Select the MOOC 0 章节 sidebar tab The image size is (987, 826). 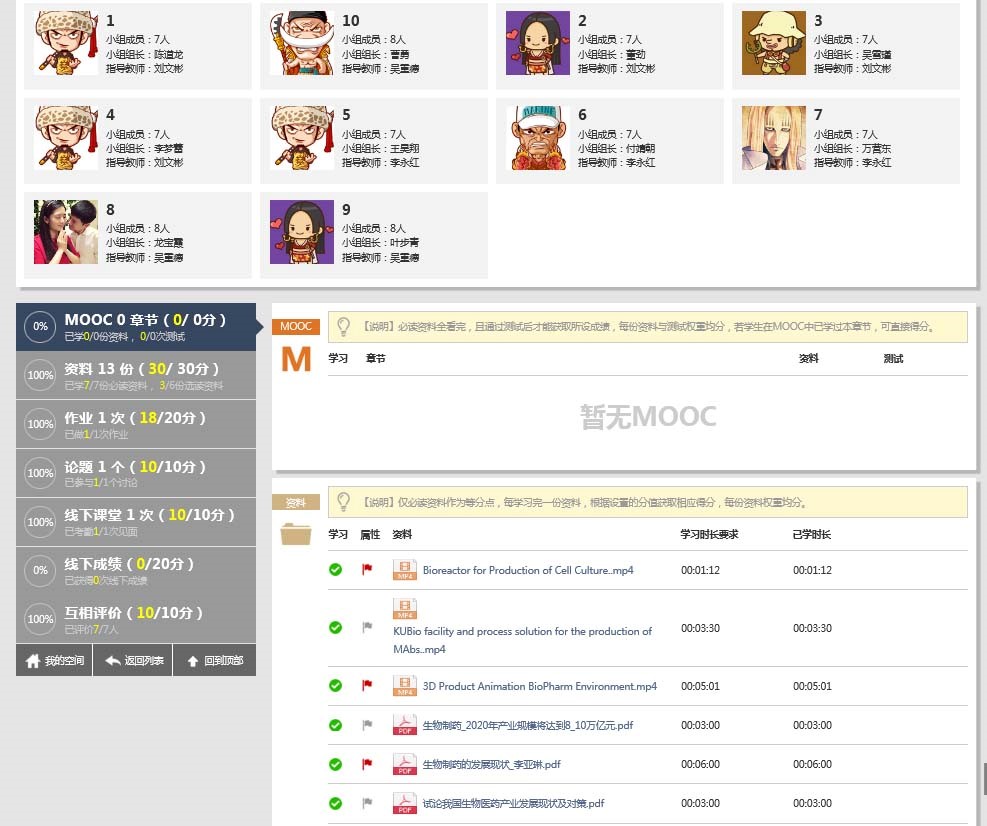(x=136, y=327)
